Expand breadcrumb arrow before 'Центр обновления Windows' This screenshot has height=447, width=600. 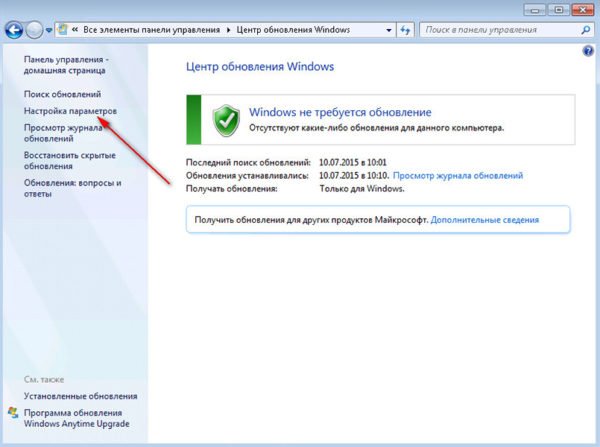(228, 30)
